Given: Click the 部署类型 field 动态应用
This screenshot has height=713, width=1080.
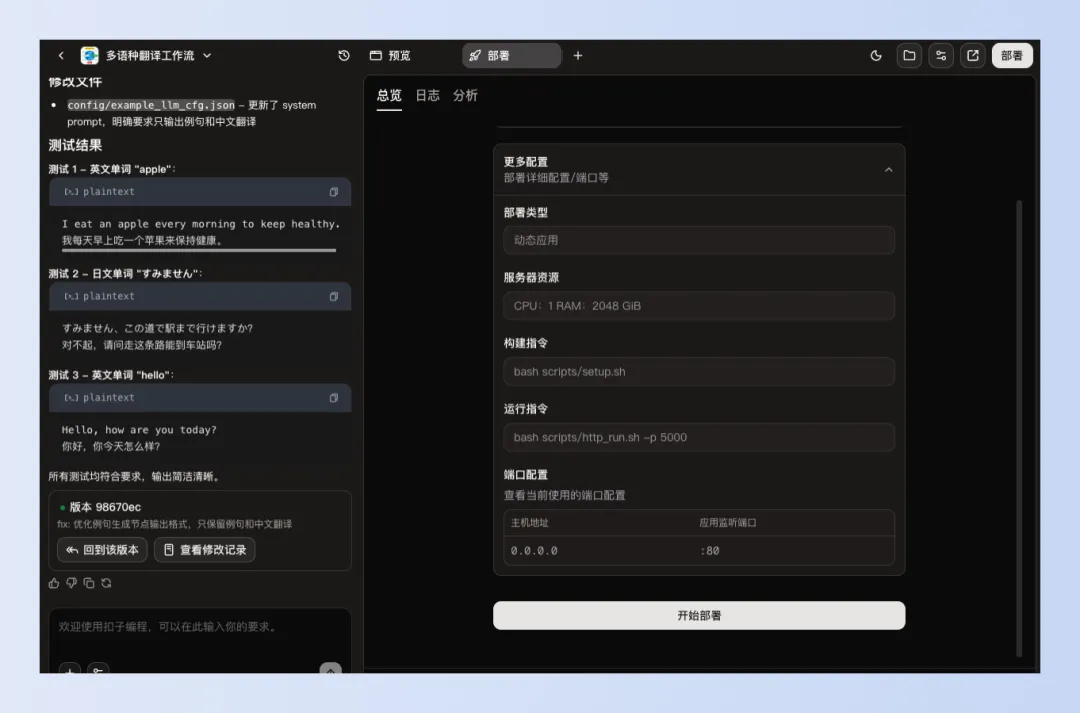Looking at the screenshot, I should tap(699, 240).
